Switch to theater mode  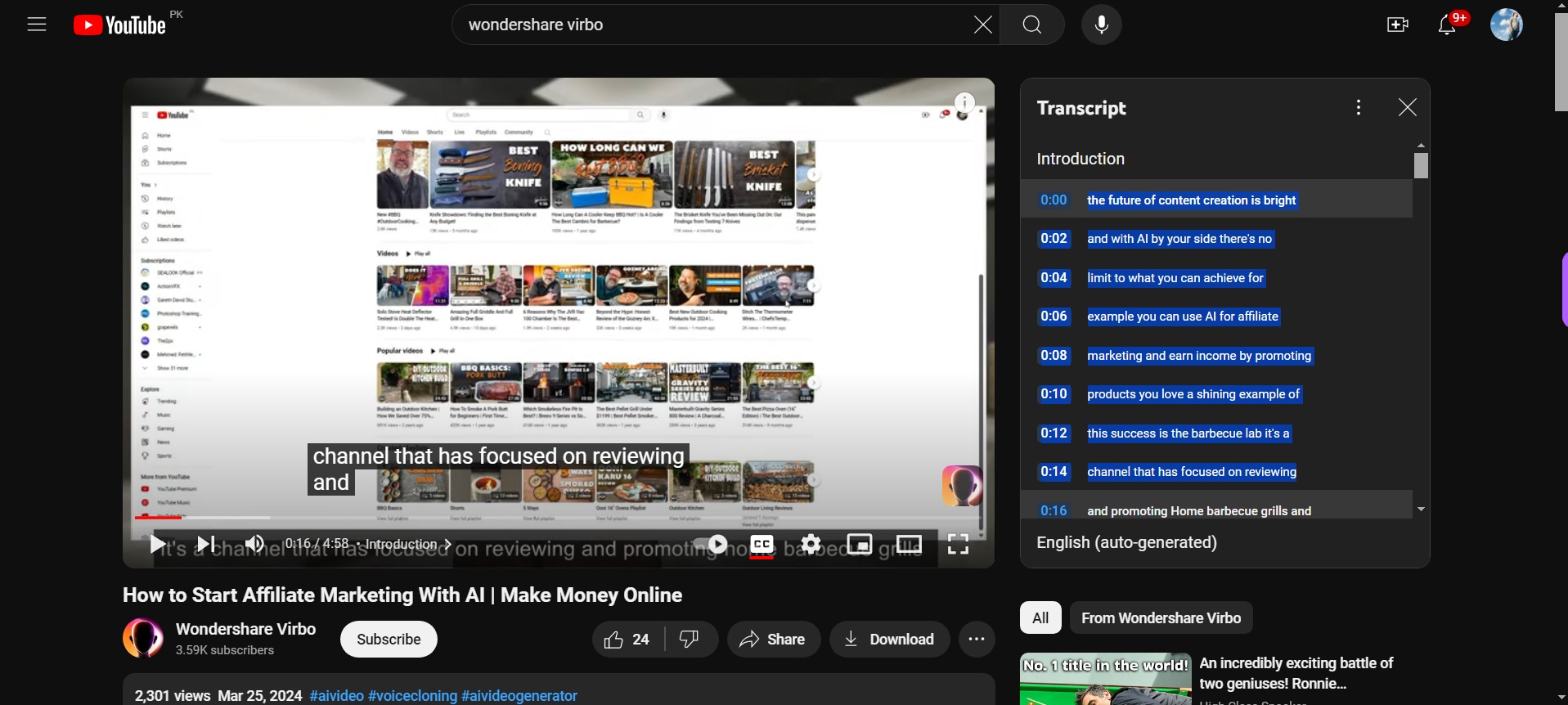click(x=909, y=544)
